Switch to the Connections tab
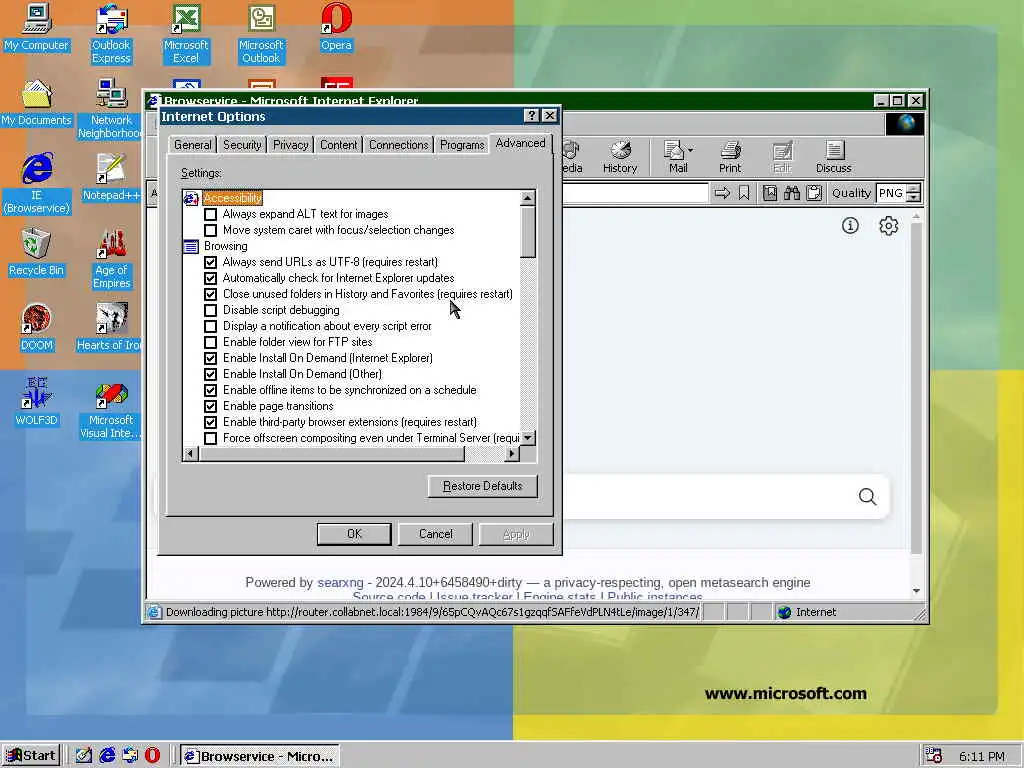 point(398,145)
